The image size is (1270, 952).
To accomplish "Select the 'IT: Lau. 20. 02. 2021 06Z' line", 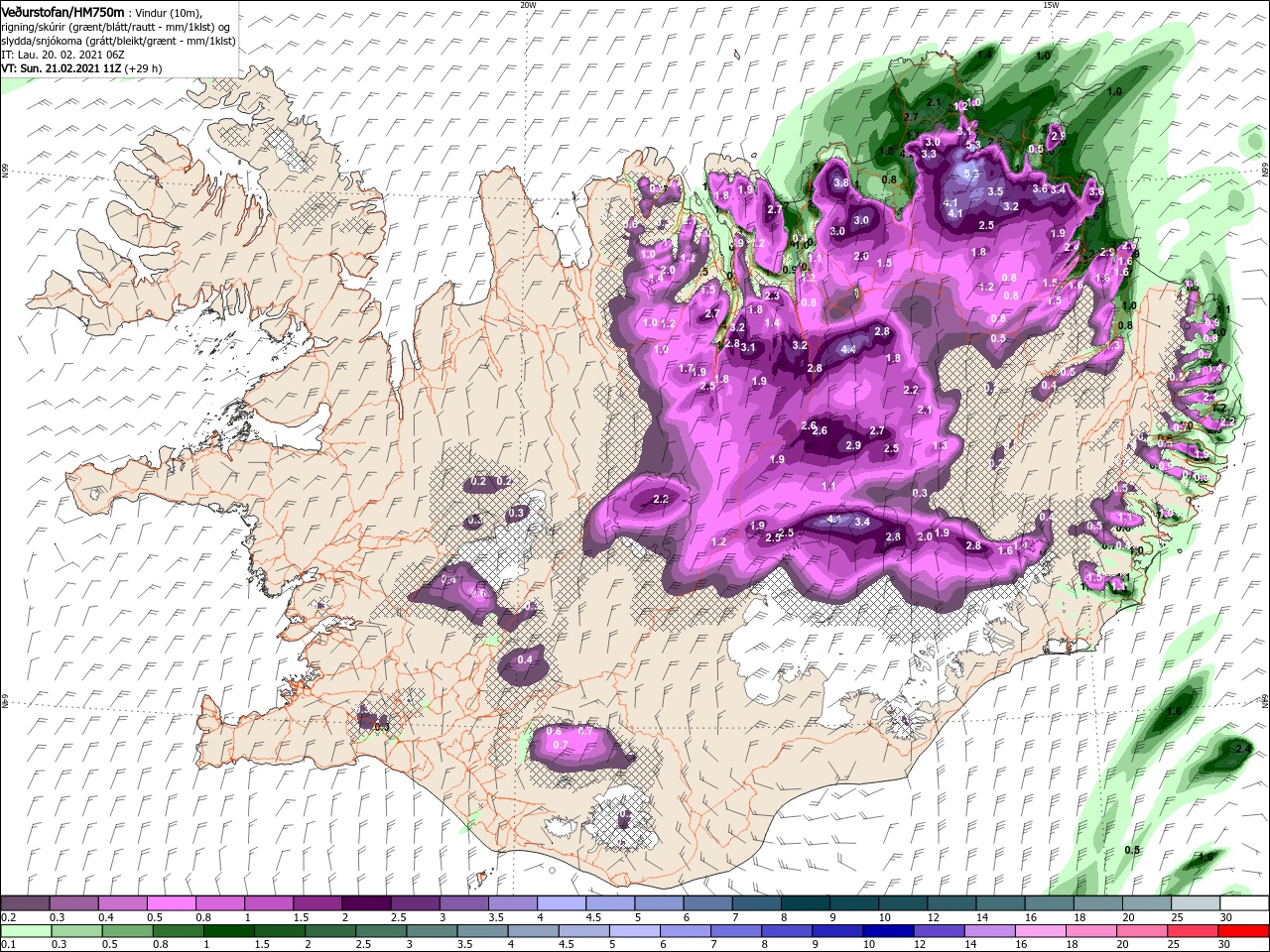I will (63, 55).
